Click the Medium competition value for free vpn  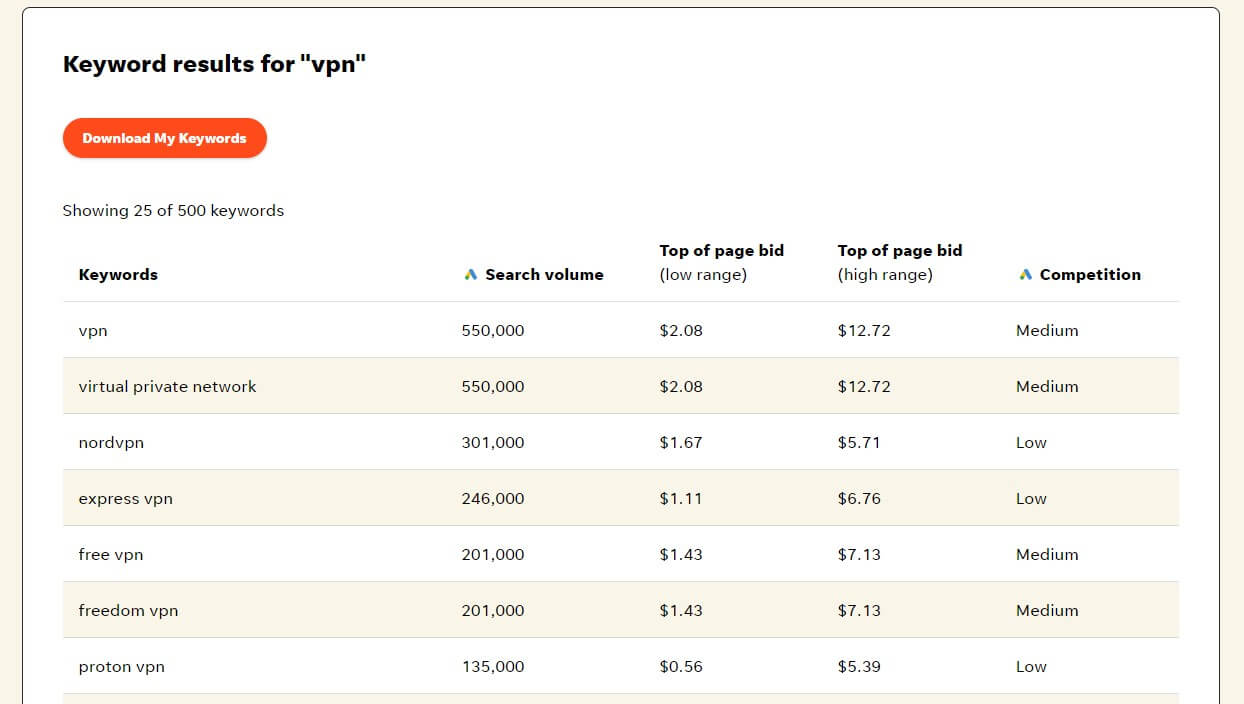[1047, 555]
